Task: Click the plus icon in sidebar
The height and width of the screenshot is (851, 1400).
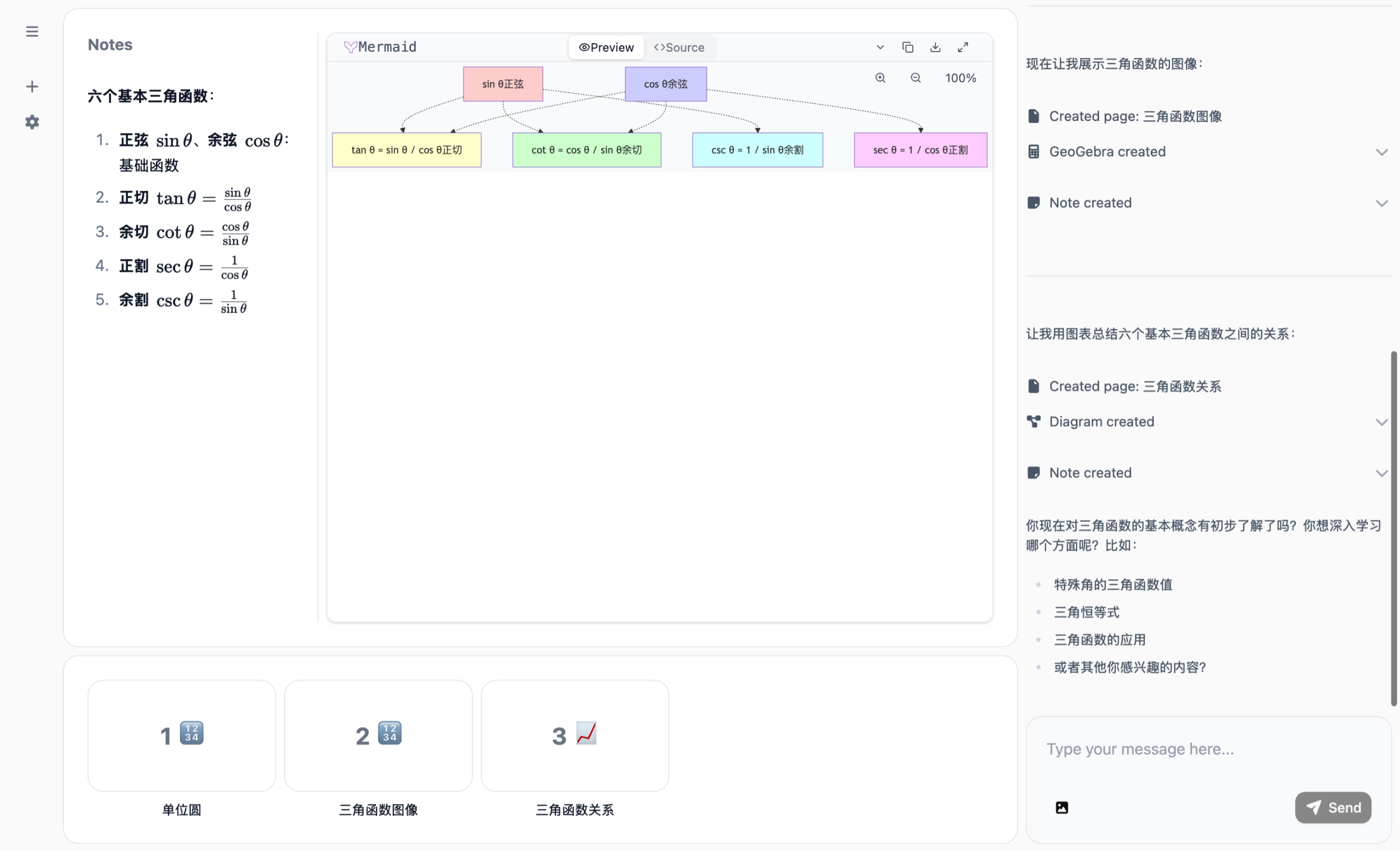Action: tap(32, 86)
